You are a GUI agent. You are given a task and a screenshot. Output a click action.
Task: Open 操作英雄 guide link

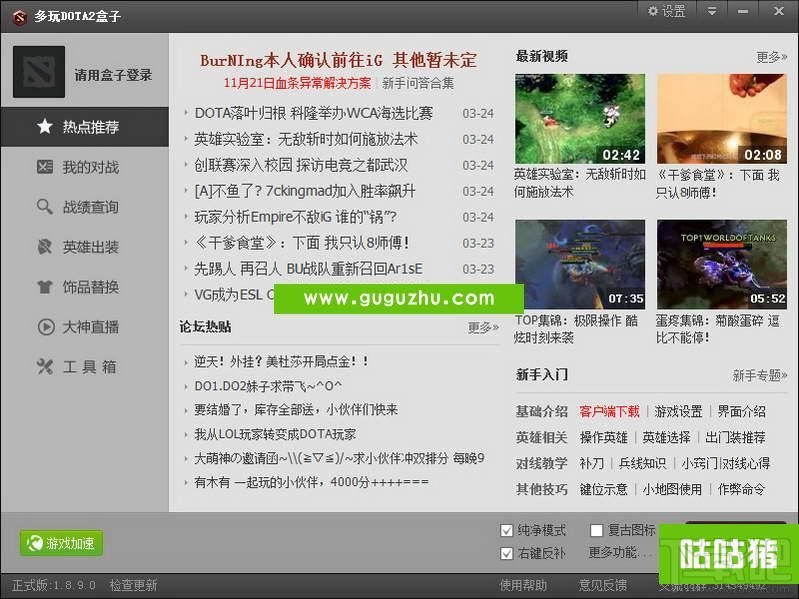[603, 438]
